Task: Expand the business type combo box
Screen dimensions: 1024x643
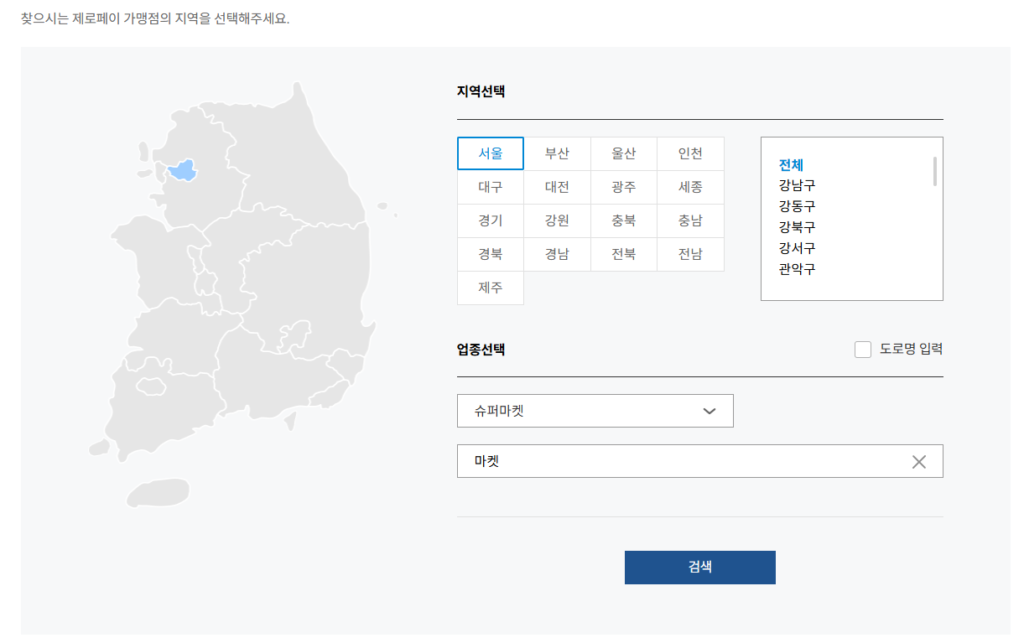Action: pos(595,410)
